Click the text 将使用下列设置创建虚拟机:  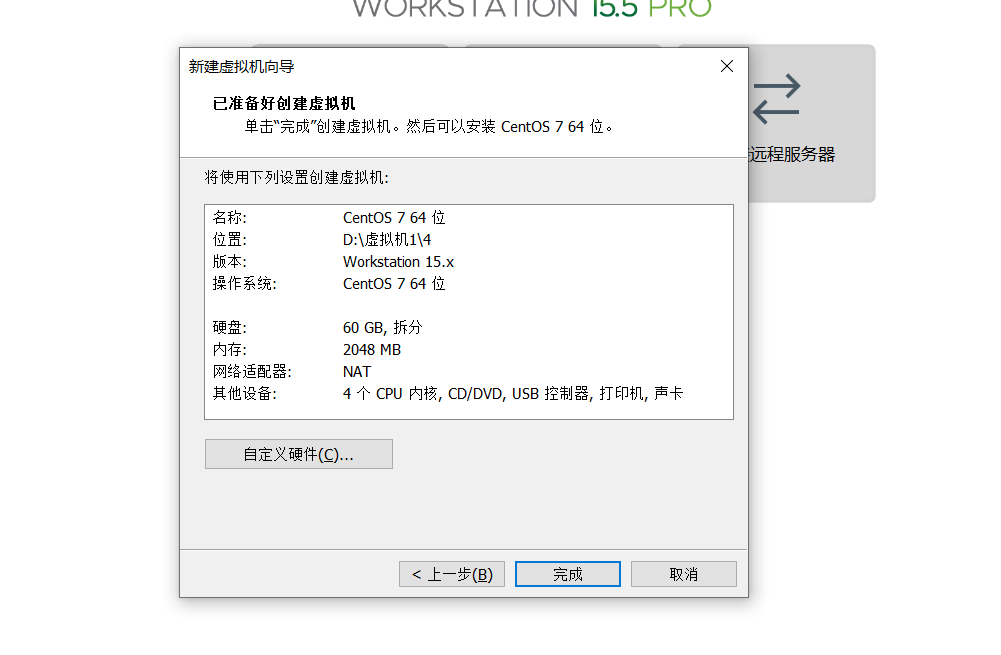pos(297,177)
